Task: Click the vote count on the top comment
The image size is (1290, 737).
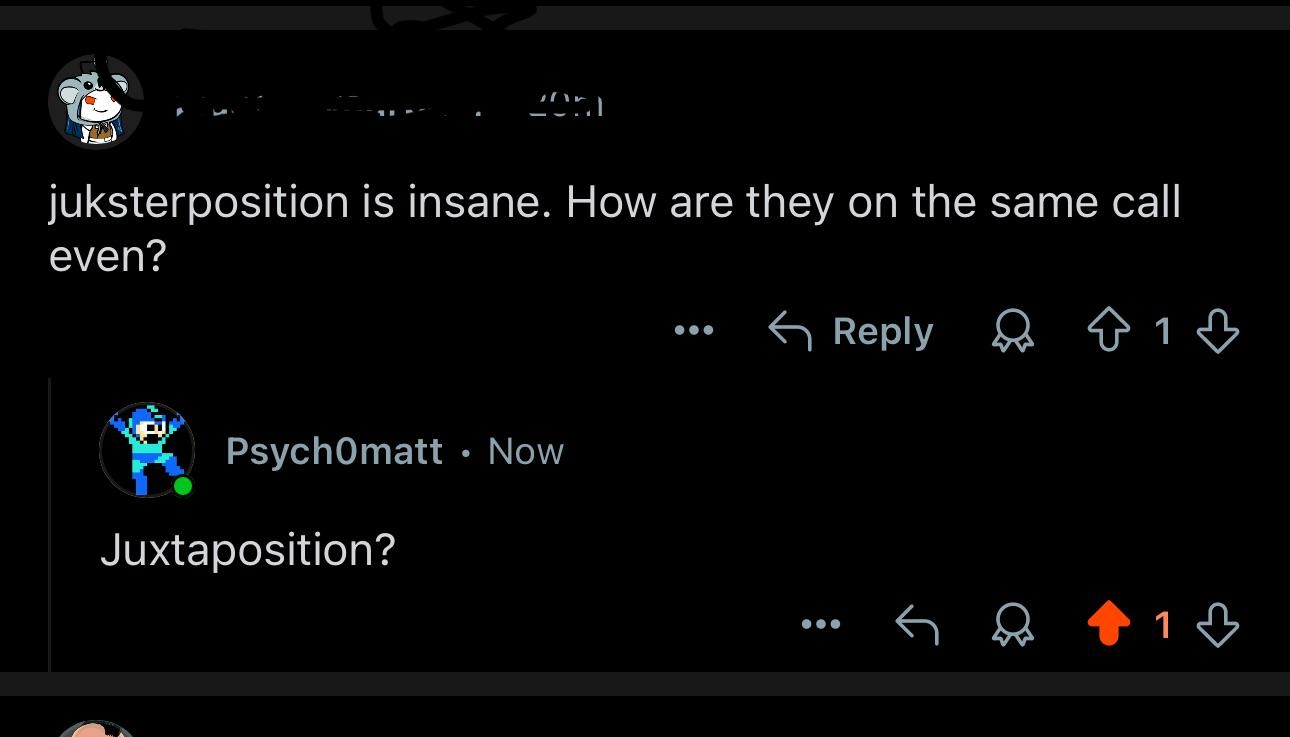Action: click(1163, 331)
